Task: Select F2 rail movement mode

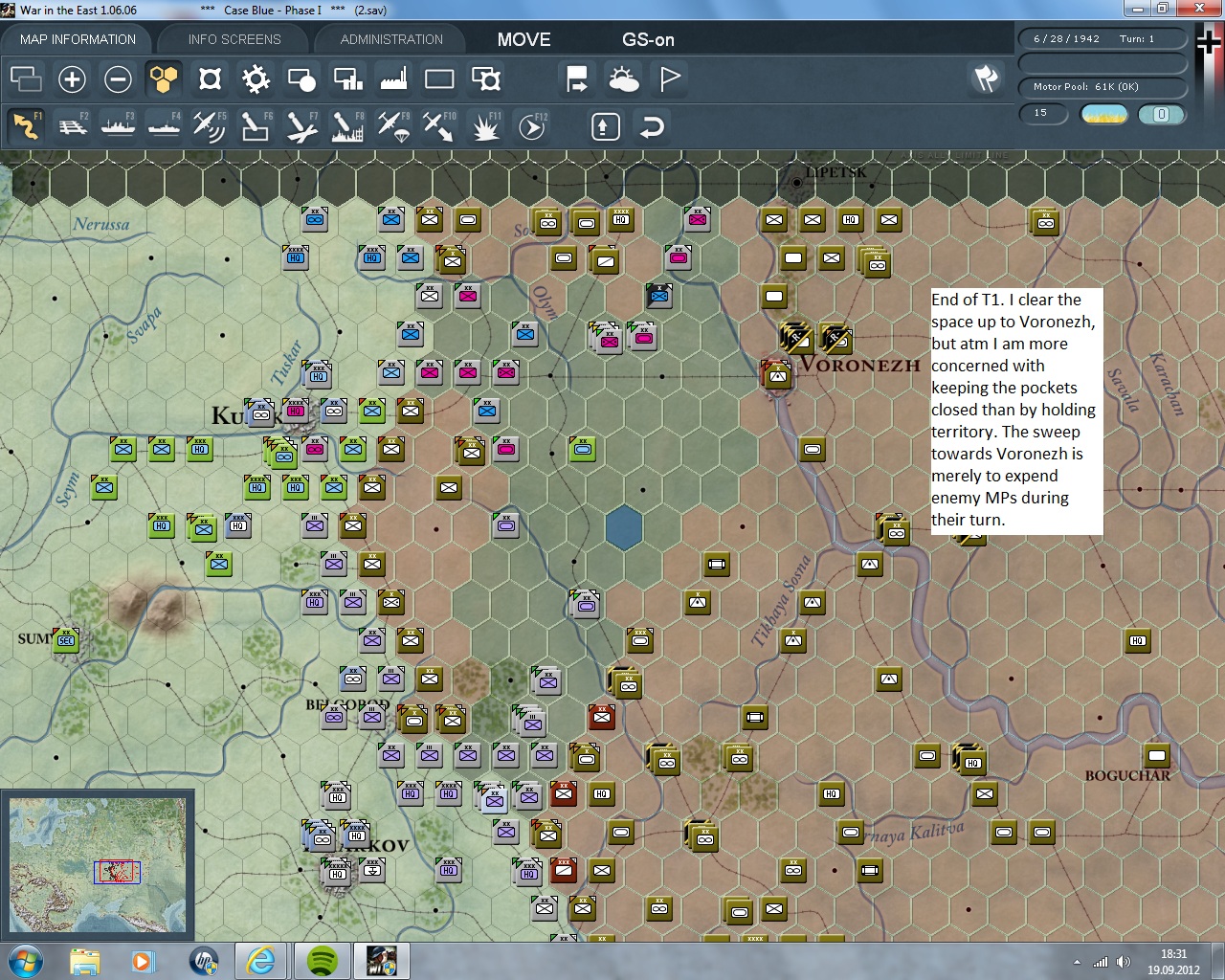Action: pos(72,126)
